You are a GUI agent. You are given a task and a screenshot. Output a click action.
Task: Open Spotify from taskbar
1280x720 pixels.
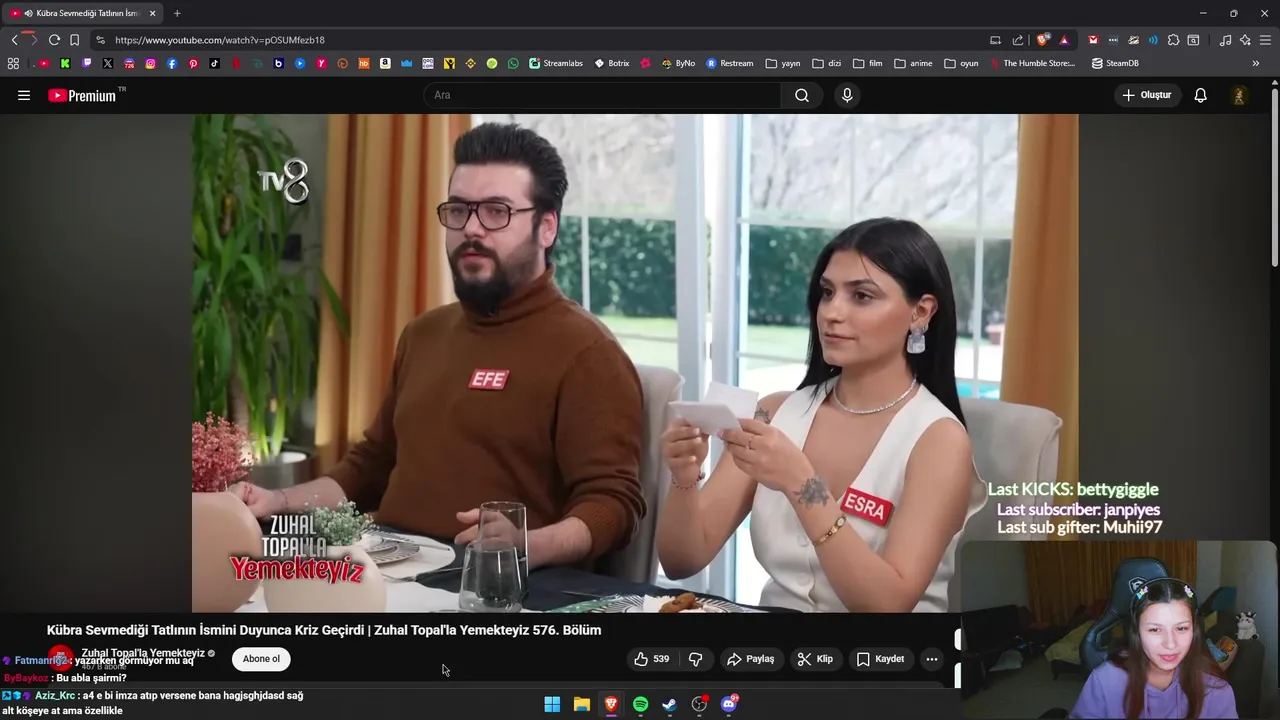click(x=640, y=704)
